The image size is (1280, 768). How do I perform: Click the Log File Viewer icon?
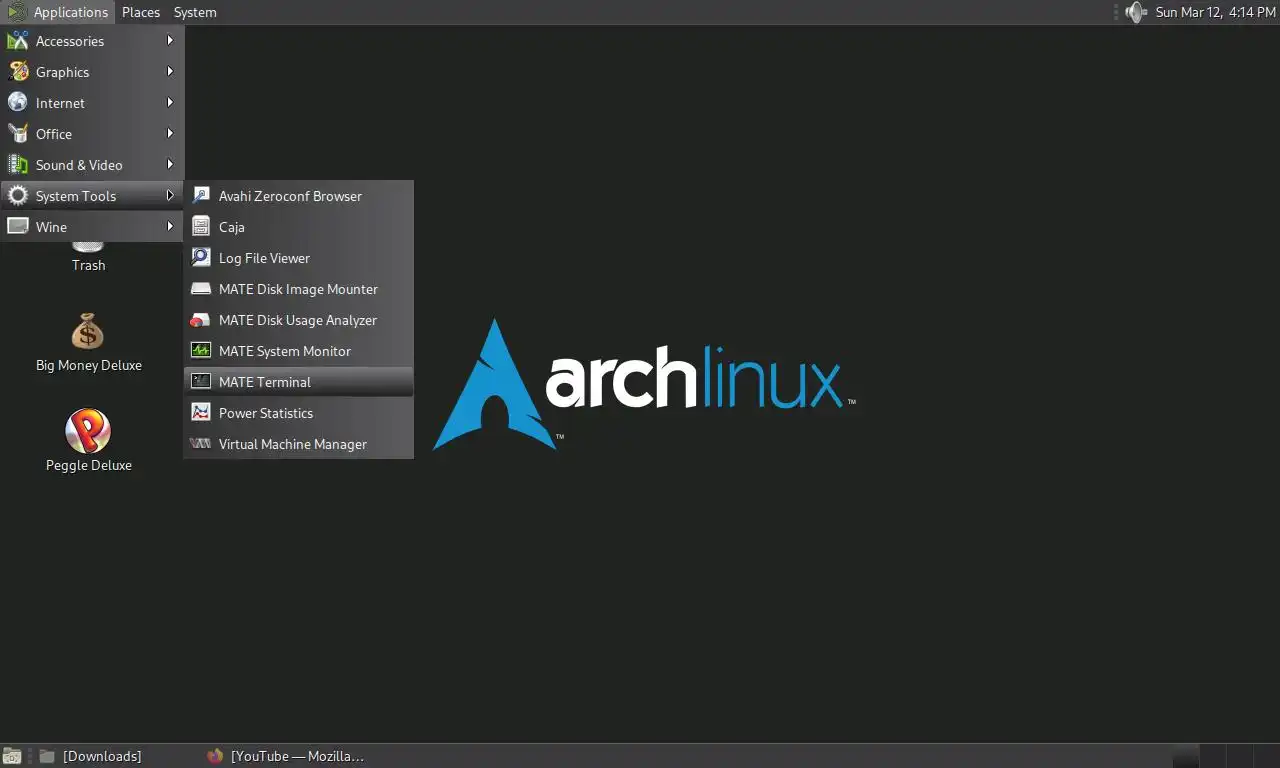pyautogui.click(x=201, y=258)
